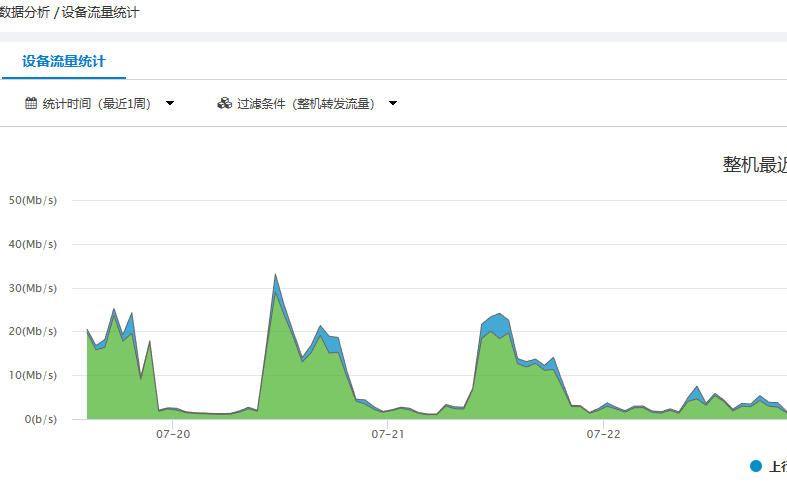Click the highest traffic peak above 30Mb/s

[x=275, y=275]
